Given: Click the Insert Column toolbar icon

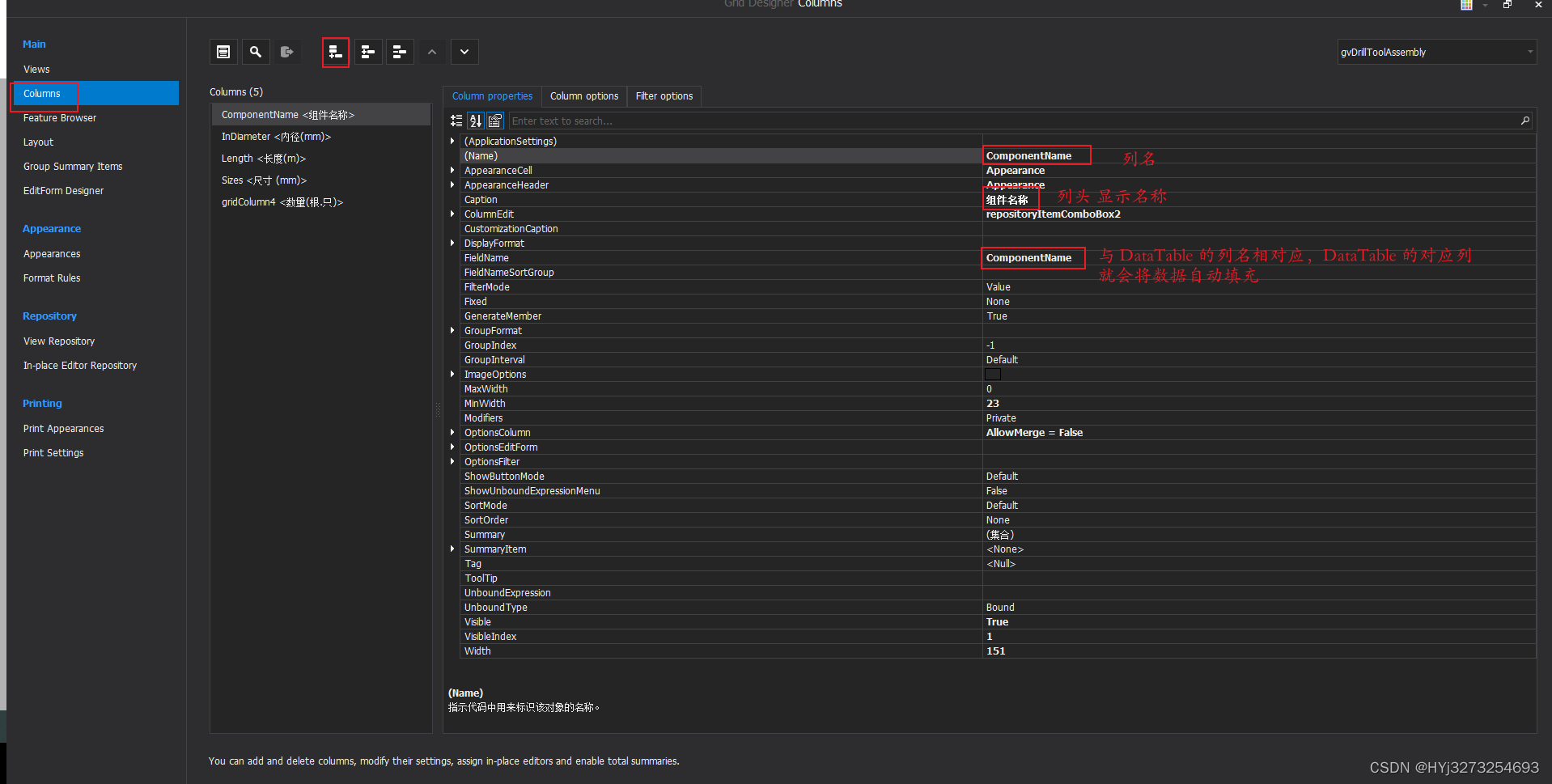Looking at the screenshot, I should 367,51.
